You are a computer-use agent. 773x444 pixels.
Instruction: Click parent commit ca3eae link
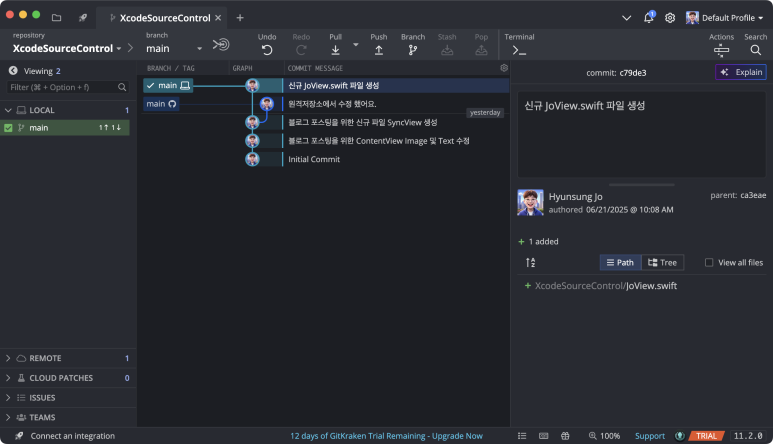(x=753, y=195)
